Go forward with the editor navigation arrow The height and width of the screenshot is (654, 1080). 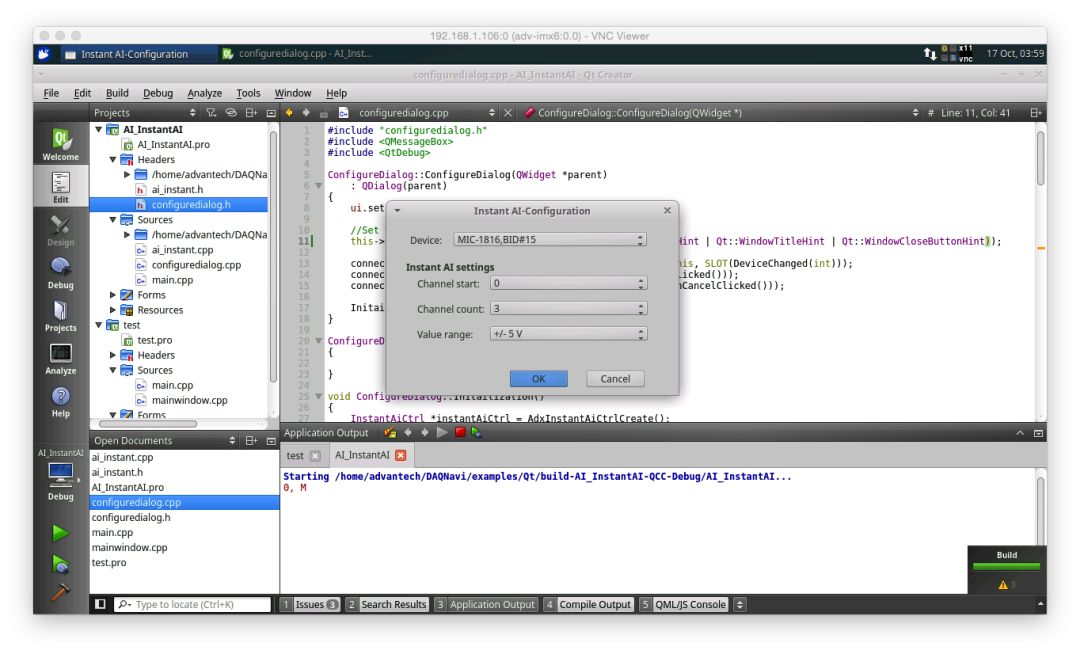pos(306,112)
